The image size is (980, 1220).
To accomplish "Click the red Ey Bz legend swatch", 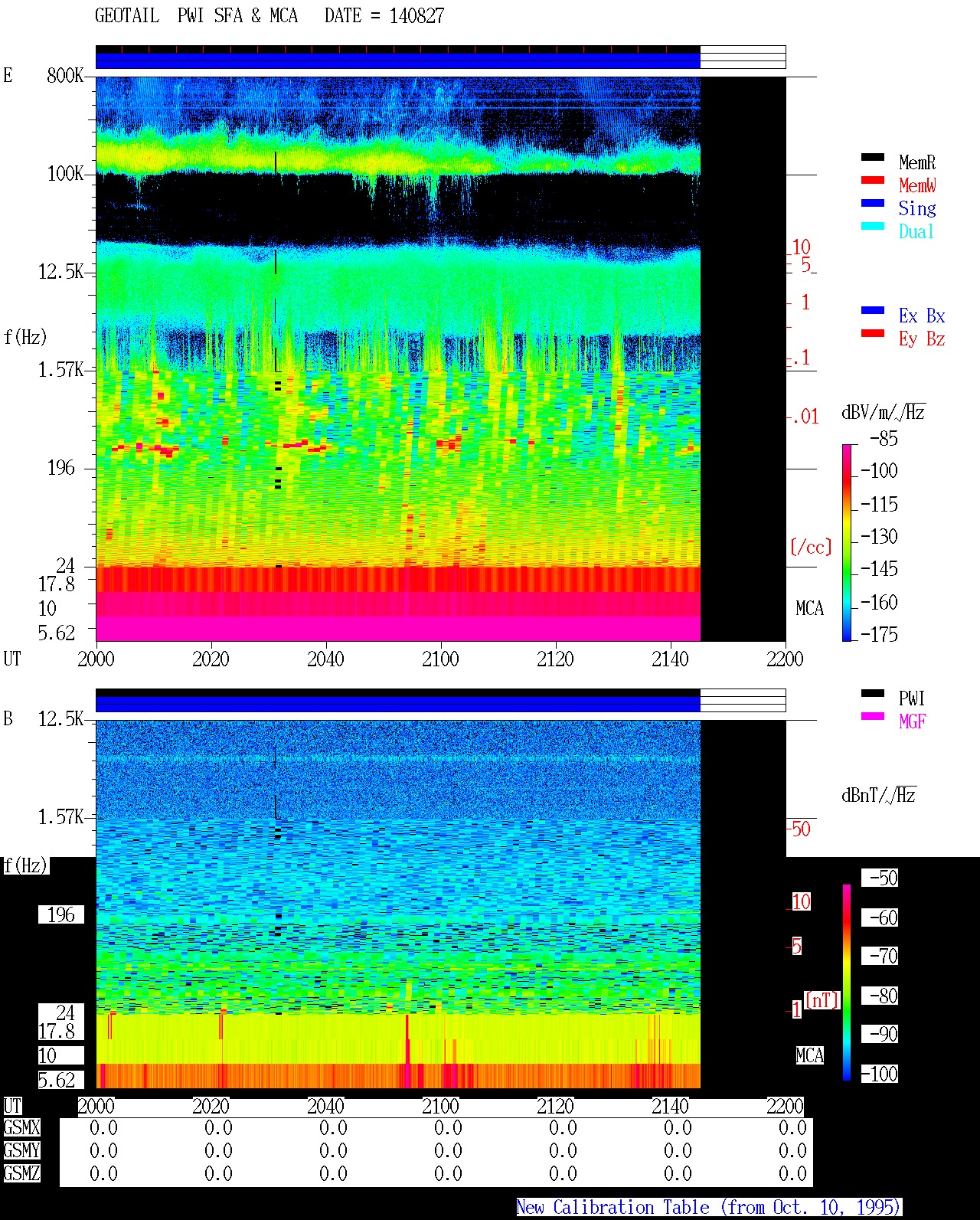I will 873,333.
